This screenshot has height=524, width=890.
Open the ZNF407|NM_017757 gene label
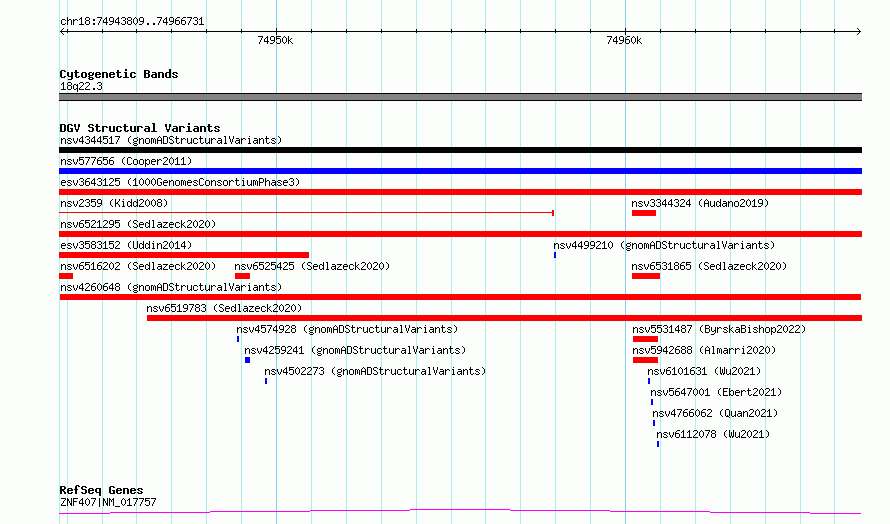pyautogui.click(x=108, y=502)
